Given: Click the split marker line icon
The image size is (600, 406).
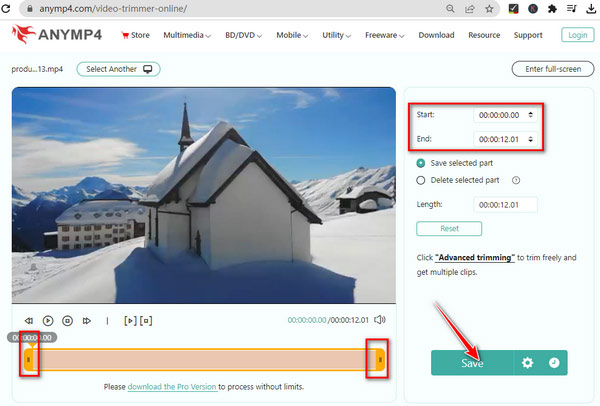Looking at the screenshot, I should (x=107, y=321).
